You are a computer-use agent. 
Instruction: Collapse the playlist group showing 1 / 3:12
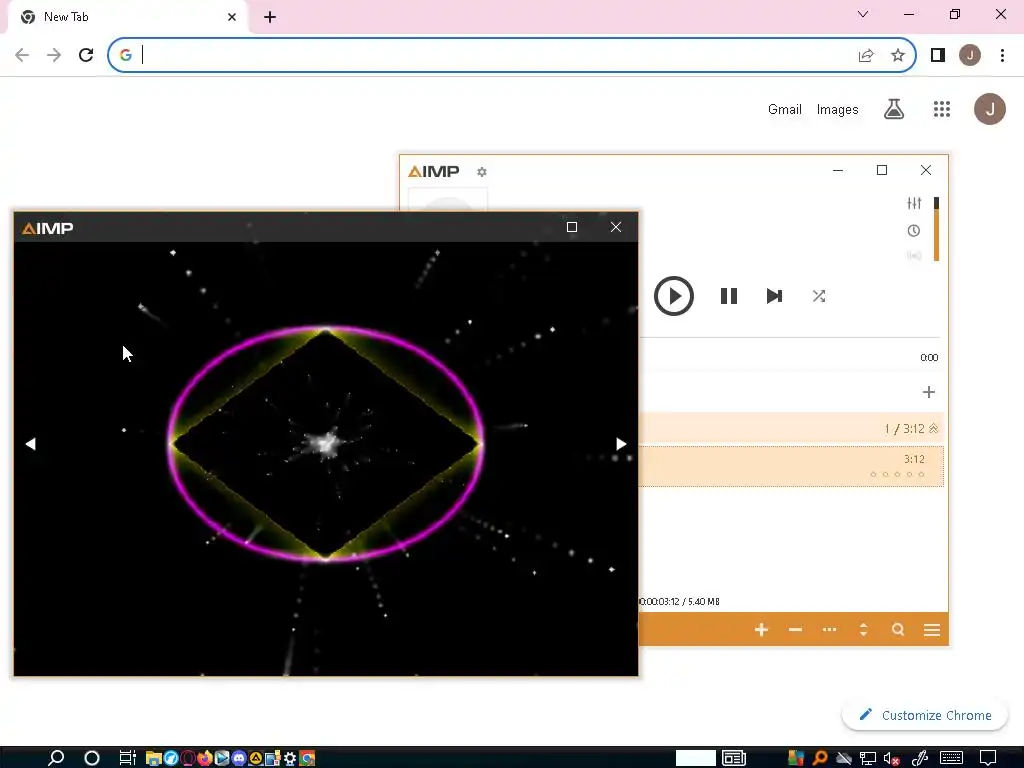point(933,428)
